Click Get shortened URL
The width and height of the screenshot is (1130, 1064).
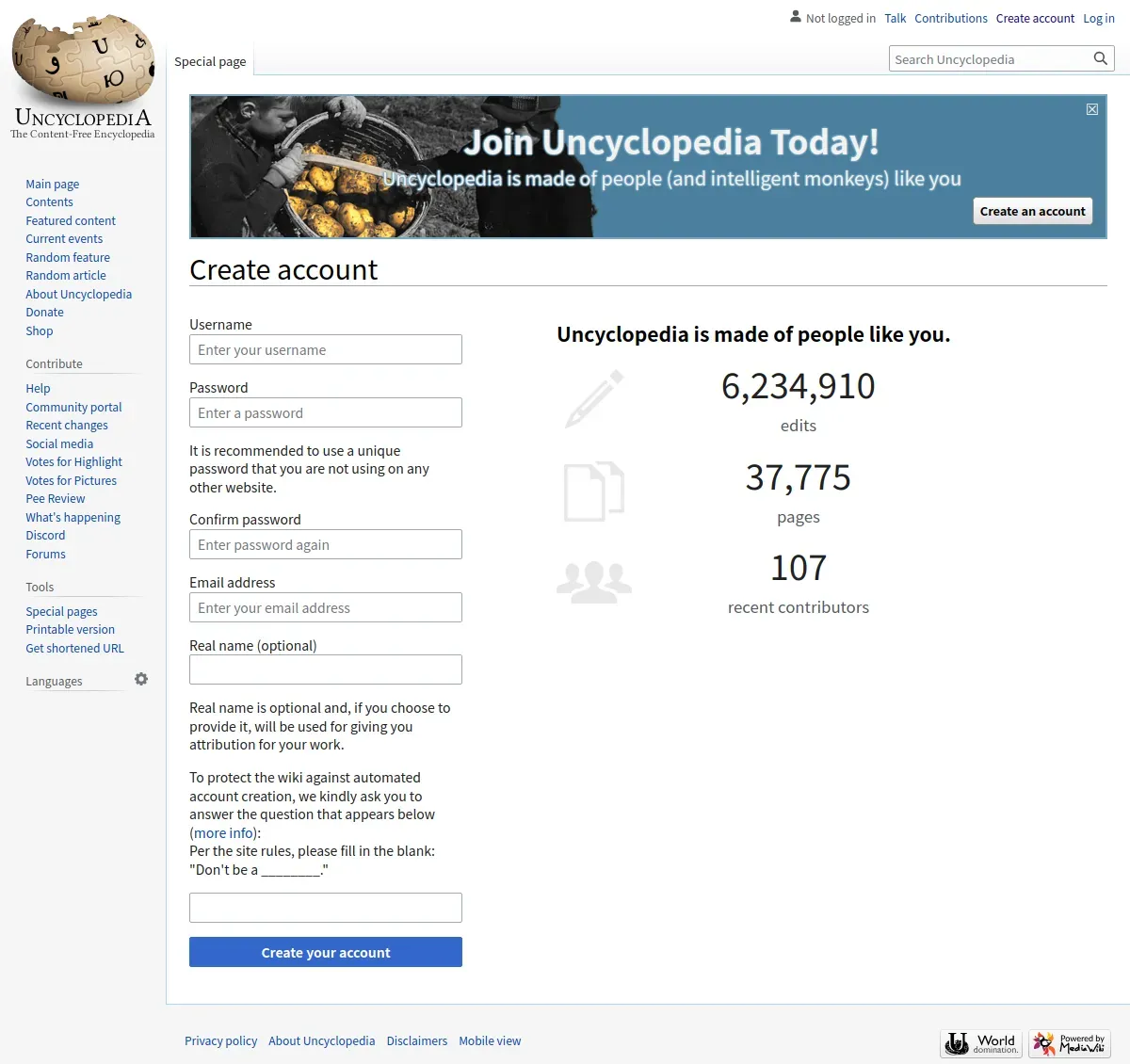click(x=74, y=648)
